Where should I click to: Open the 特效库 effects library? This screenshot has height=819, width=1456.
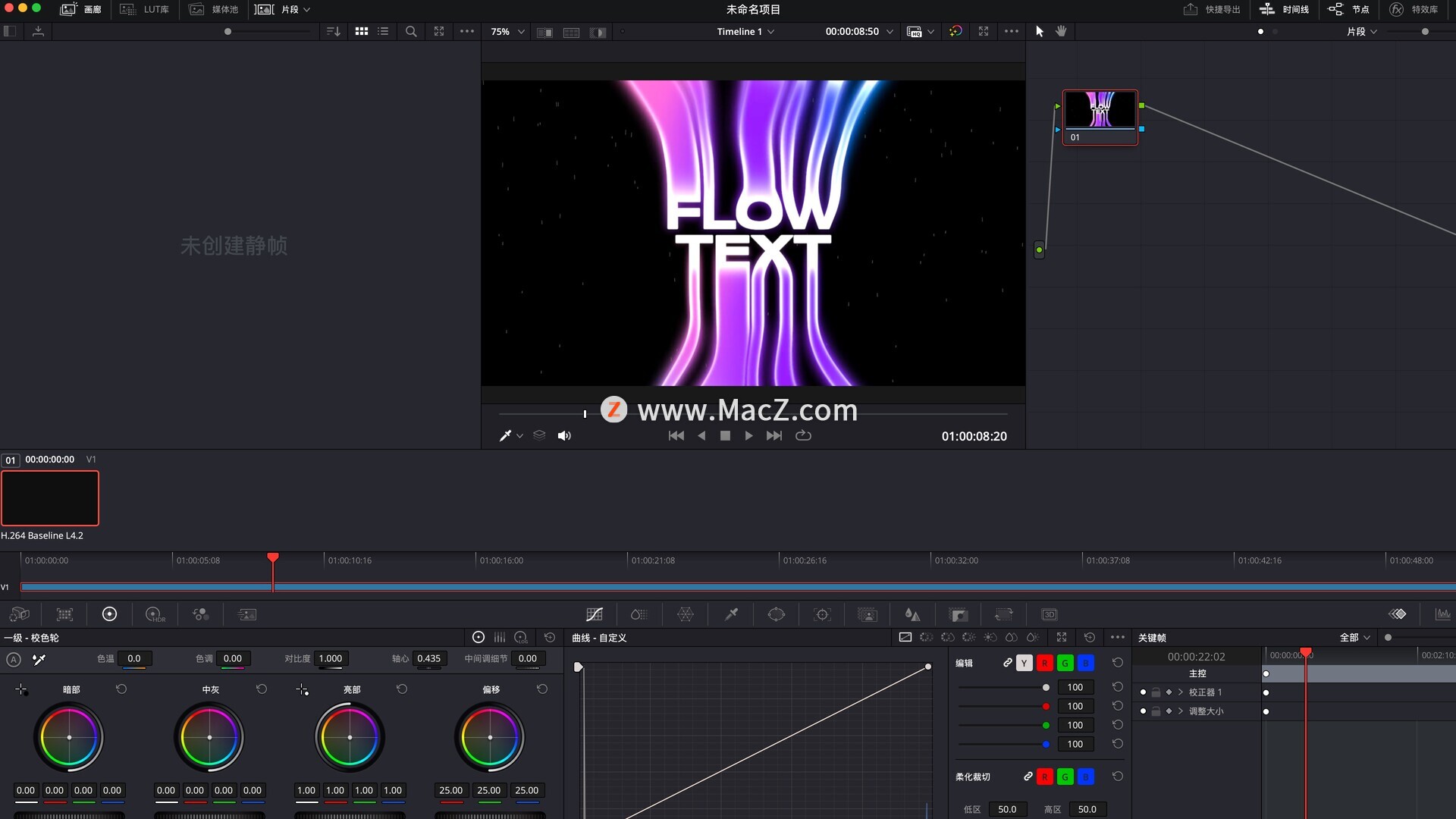(1414, 9)
